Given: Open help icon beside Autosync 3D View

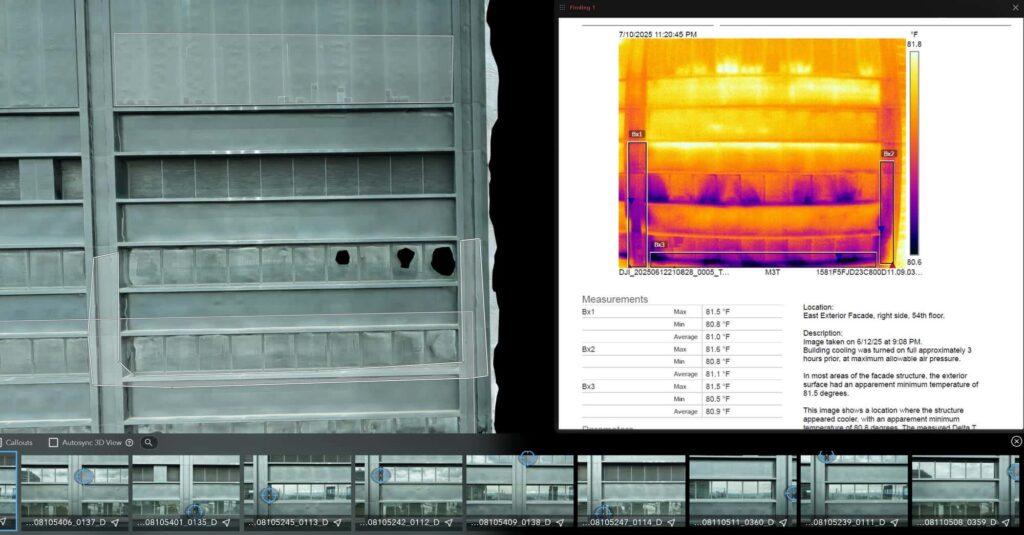Looking at the screenshot, I should click(x=129, y=442).
